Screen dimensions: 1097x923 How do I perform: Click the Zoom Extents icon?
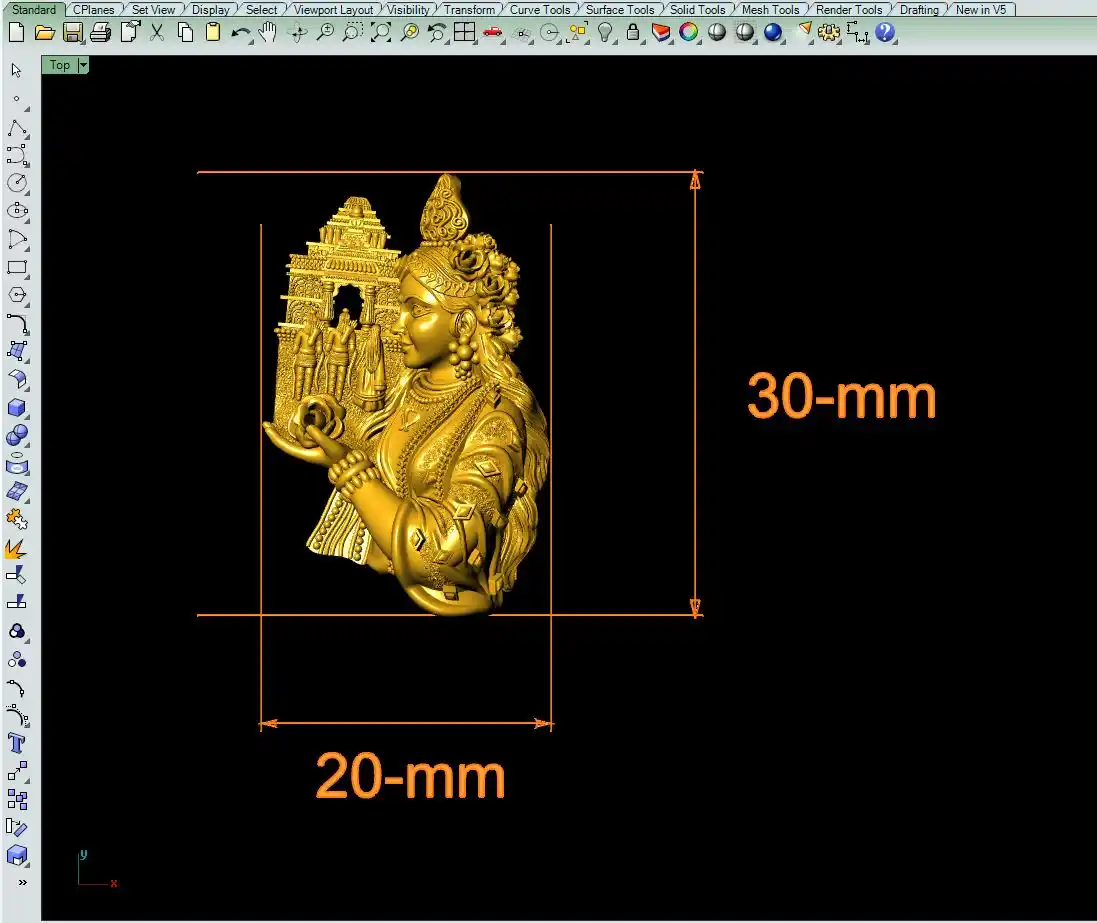tap(381, 32)
